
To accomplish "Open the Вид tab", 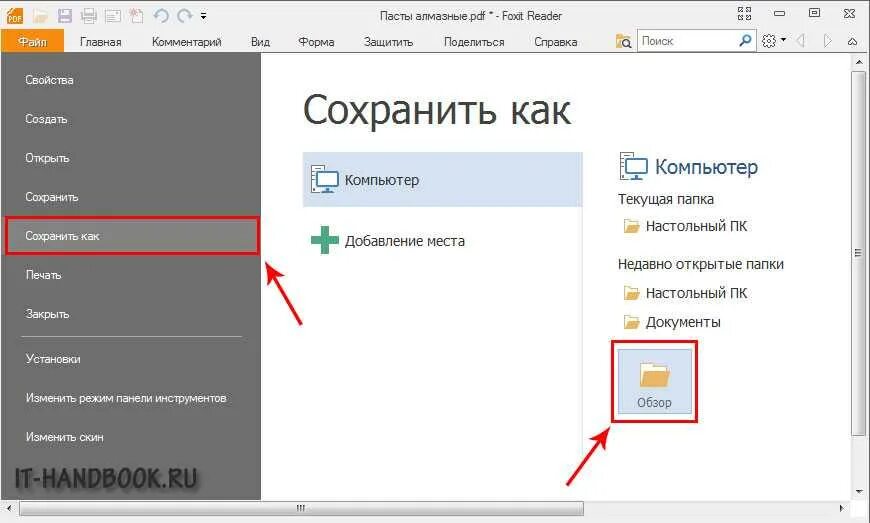I will (x=260, y=42).
